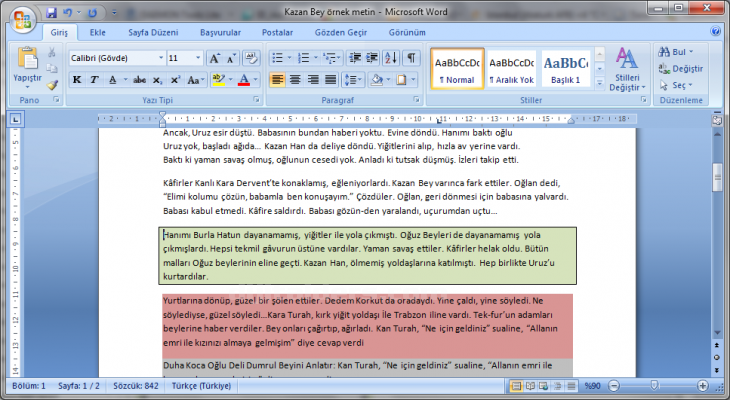Zoom in with the plus button

click(x=703, y=386)
